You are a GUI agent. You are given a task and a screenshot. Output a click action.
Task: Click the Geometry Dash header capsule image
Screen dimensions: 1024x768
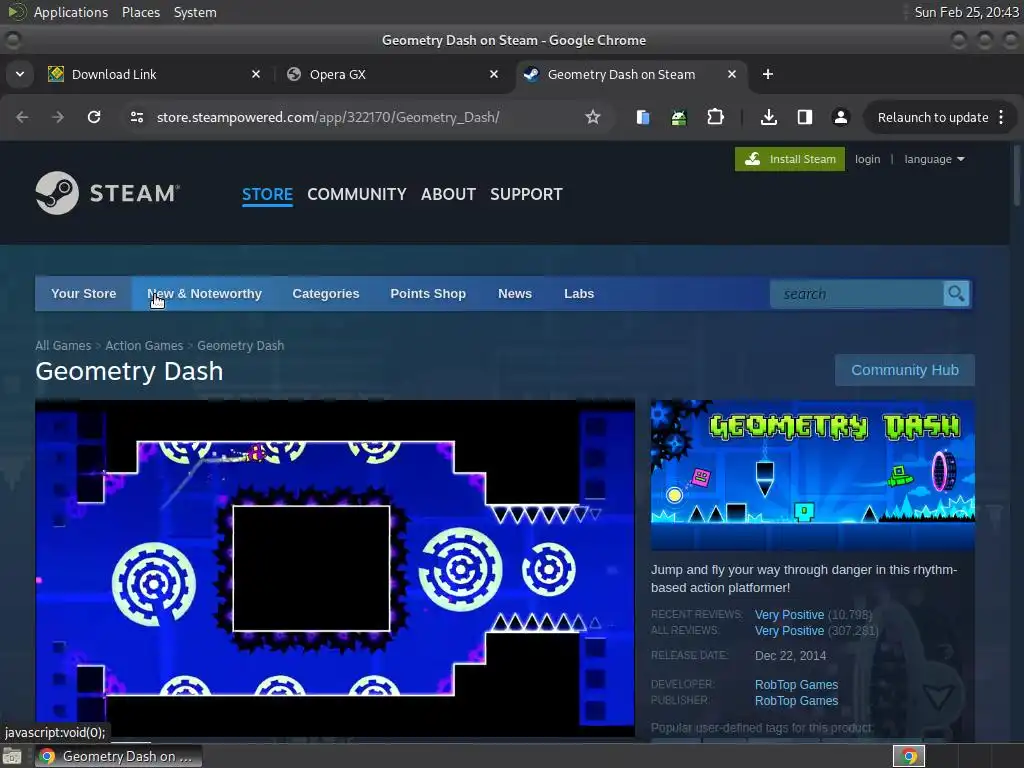pyautogui.click(x=812, y=475)
